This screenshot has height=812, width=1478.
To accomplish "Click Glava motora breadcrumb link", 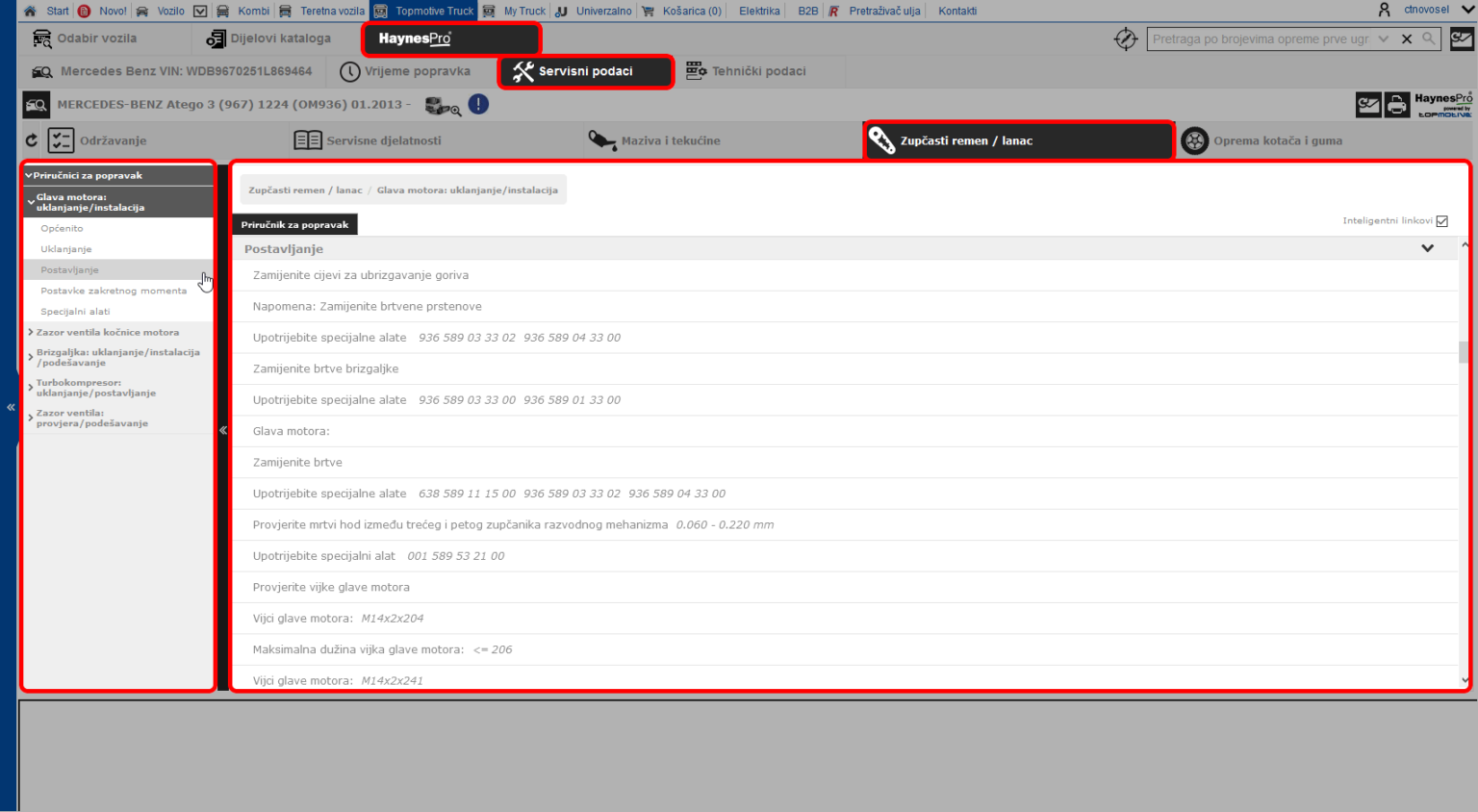I will (x=467, y=190).
